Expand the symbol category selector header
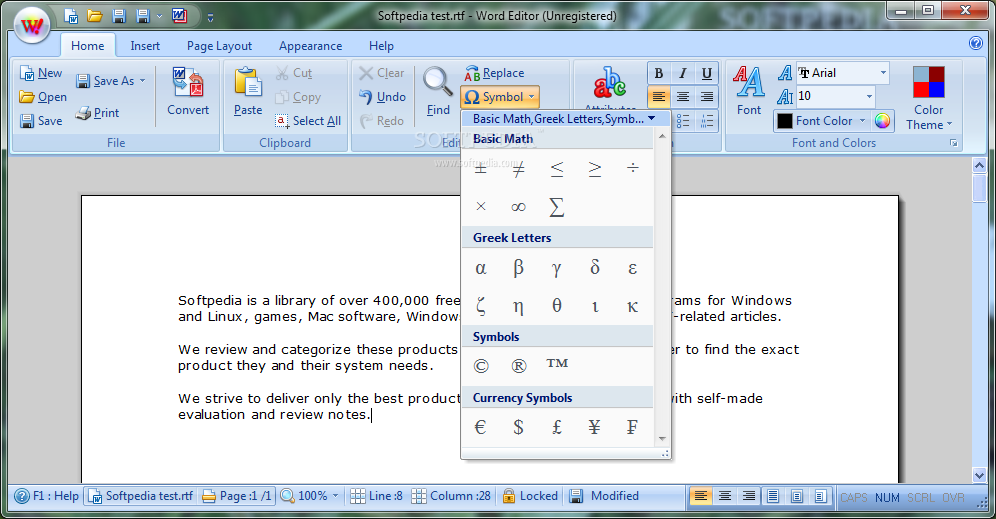The width and height of the screenshot is (996, 519). 563,119
